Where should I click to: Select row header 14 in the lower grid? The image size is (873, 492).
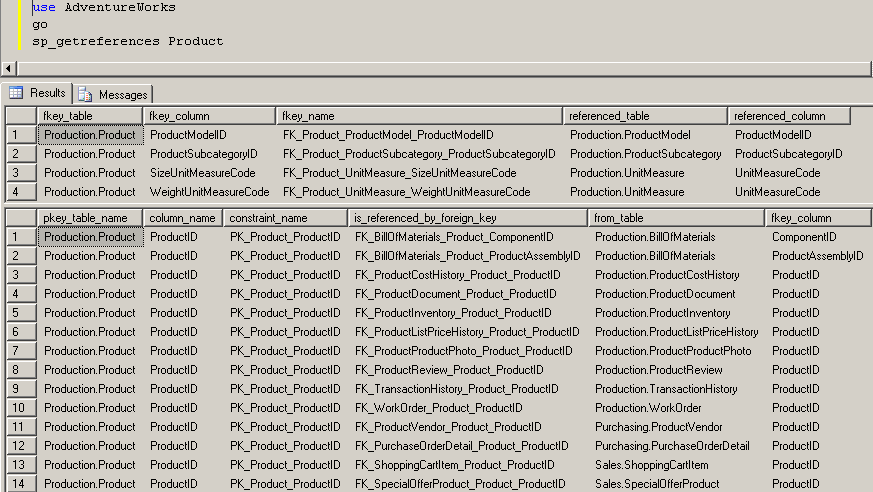pyautogui.click(x=21, y=484)
